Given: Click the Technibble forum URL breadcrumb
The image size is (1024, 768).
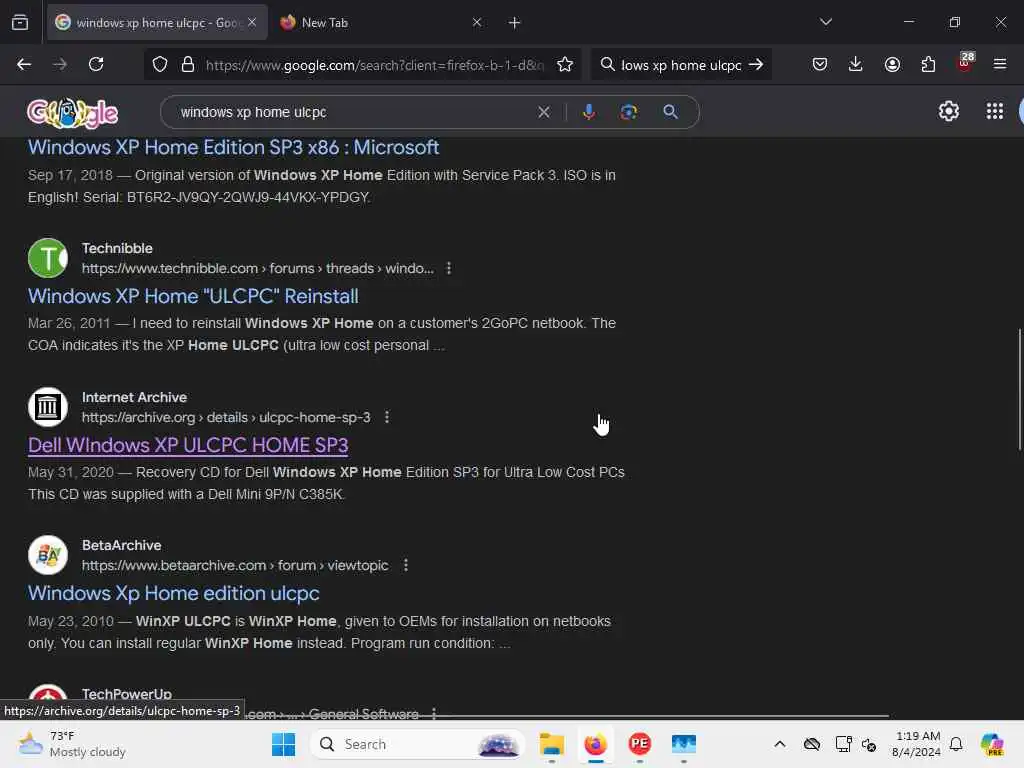Looking at the screenshot, I should [257, 268].
